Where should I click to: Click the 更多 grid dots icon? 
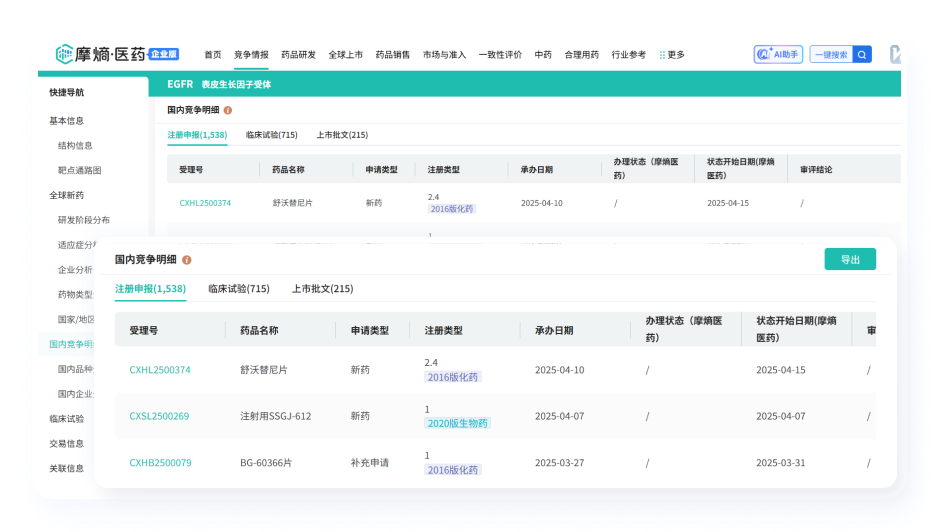click(662, 55)
